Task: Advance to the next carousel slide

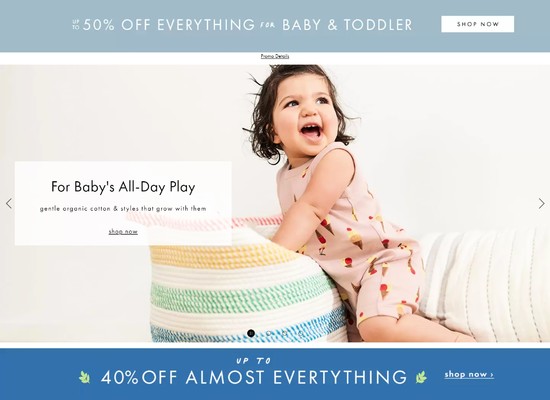Action: click(x=541, y=203)
